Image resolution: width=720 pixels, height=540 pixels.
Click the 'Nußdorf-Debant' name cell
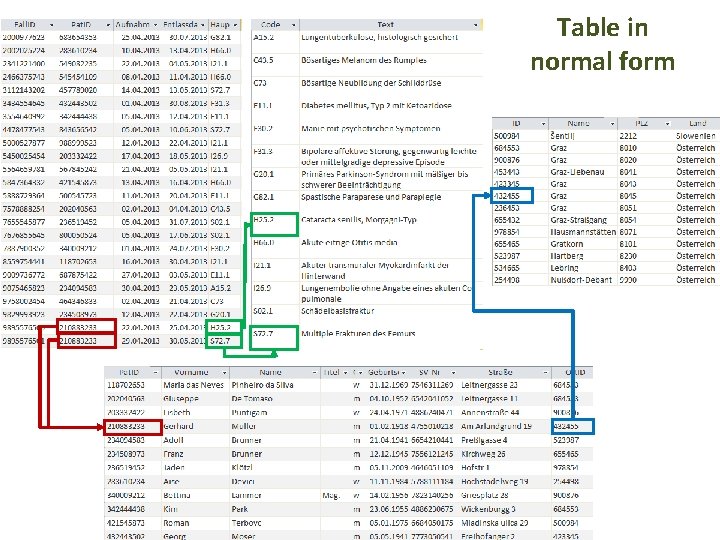pos(581,280)
